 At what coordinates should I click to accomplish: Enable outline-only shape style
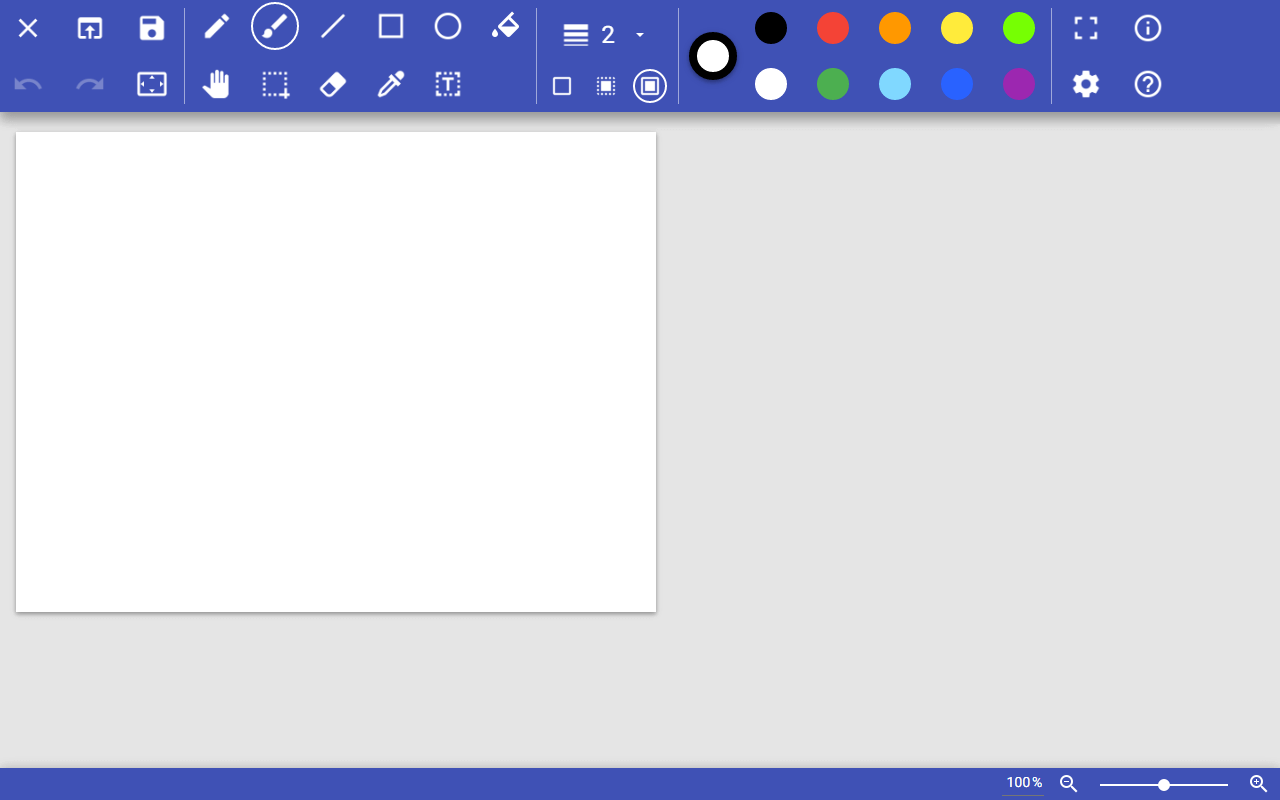click(x=561, y=88)
